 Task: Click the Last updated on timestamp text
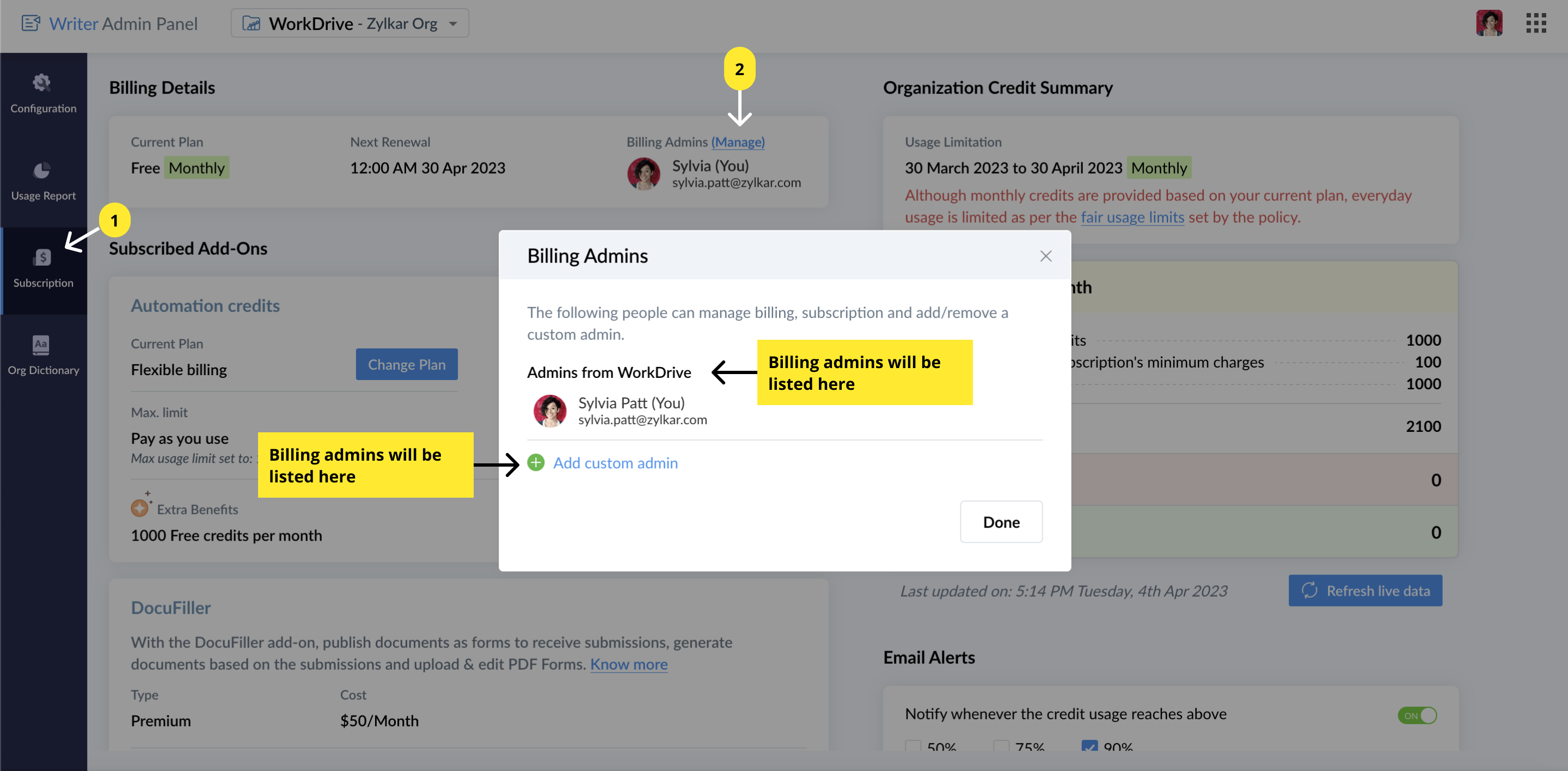[x=1063, y=591]
